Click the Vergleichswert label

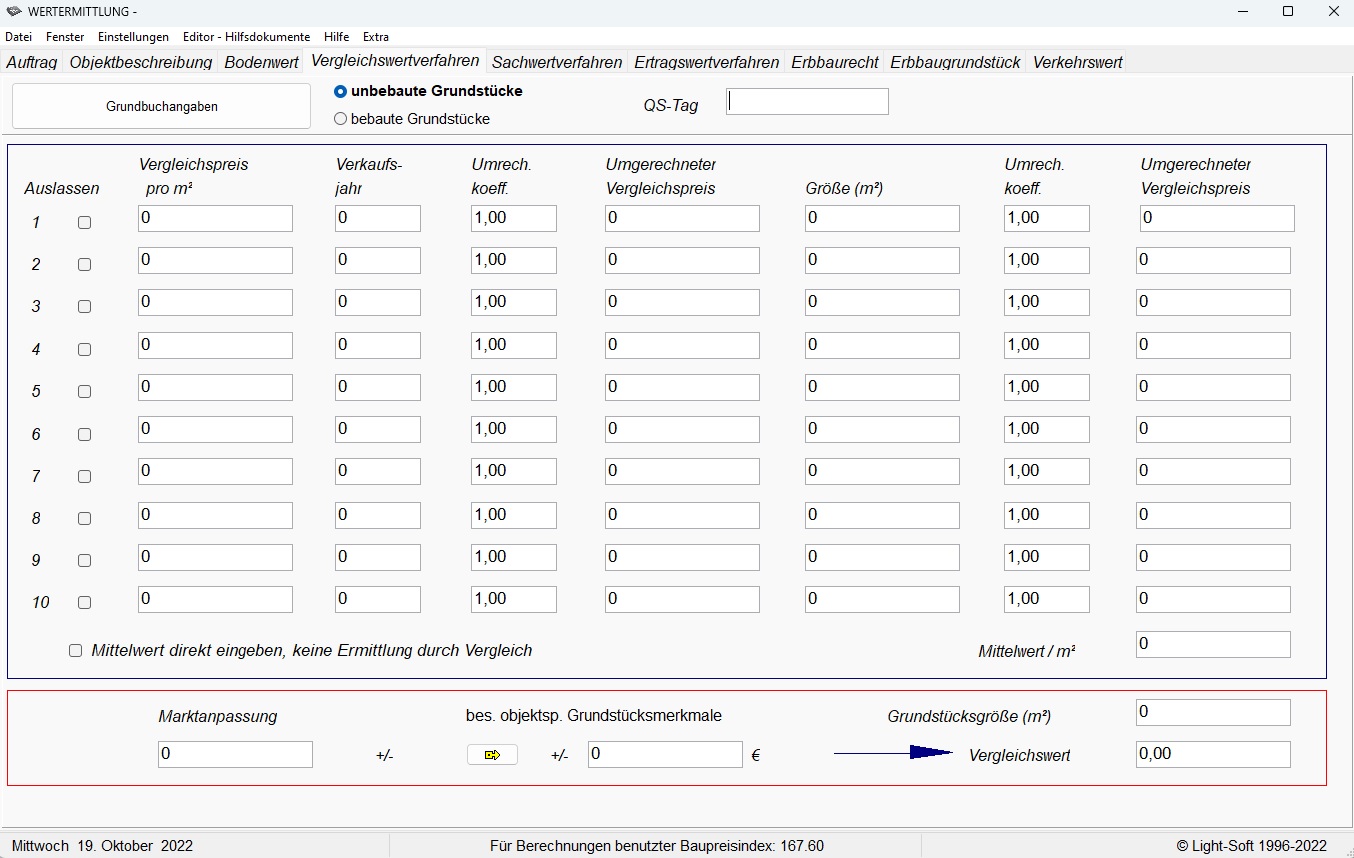1019,756
